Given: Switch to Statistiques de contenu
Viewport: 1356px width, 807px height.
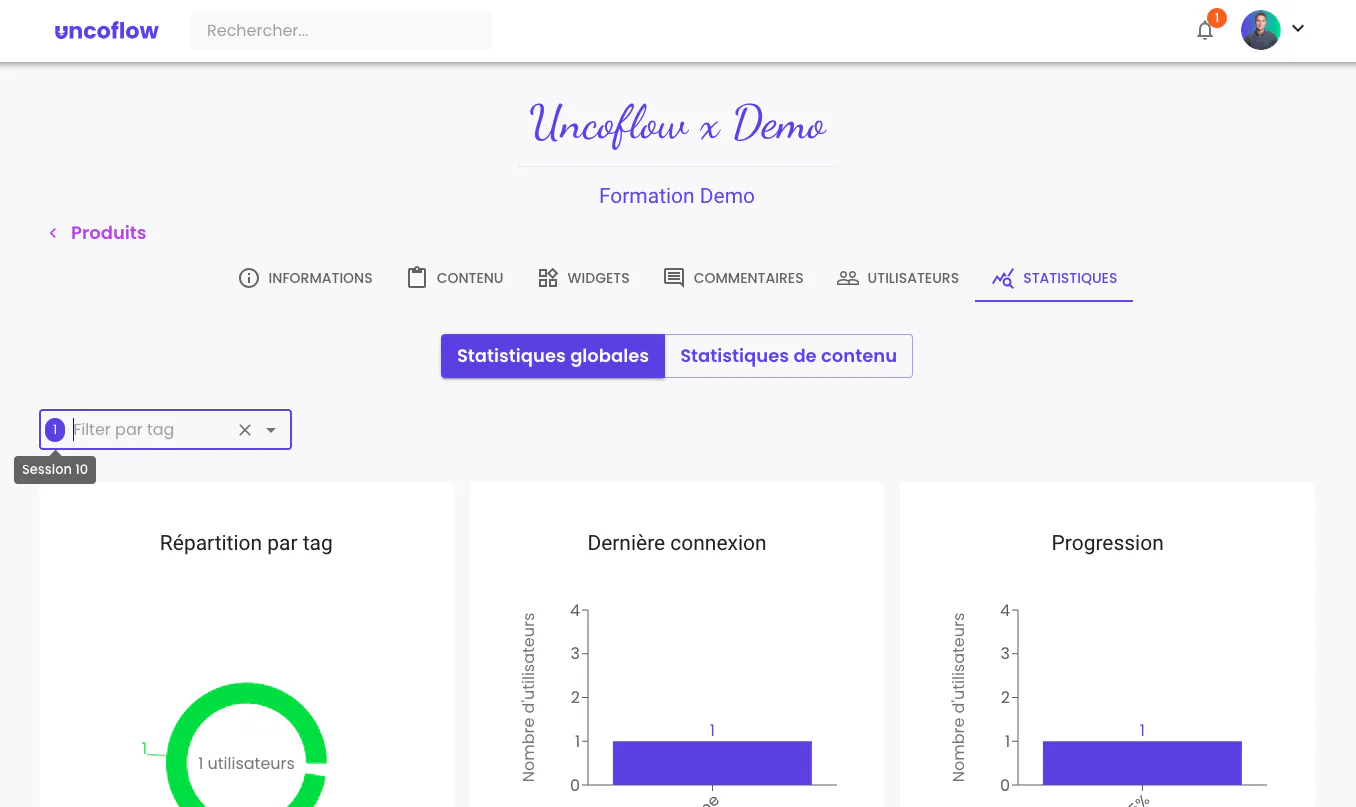Looking at the screenshot, I should click(x=788, y=356).
